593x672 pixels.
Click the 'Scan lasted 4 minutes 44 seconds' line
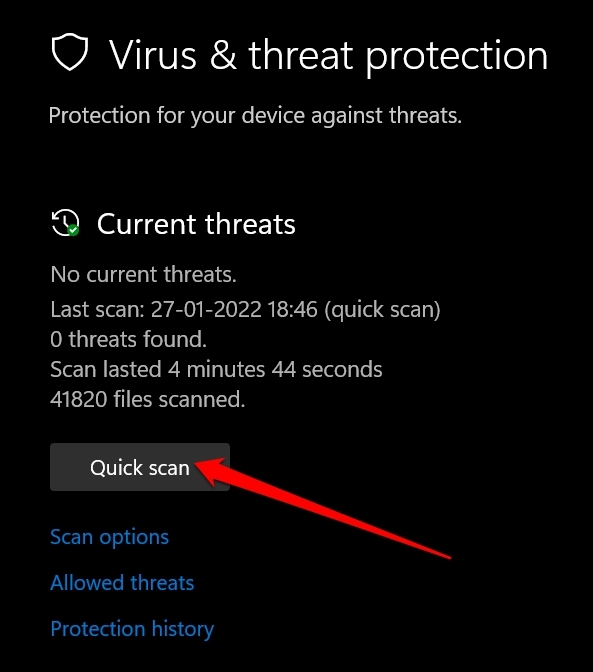click(216, 369)
